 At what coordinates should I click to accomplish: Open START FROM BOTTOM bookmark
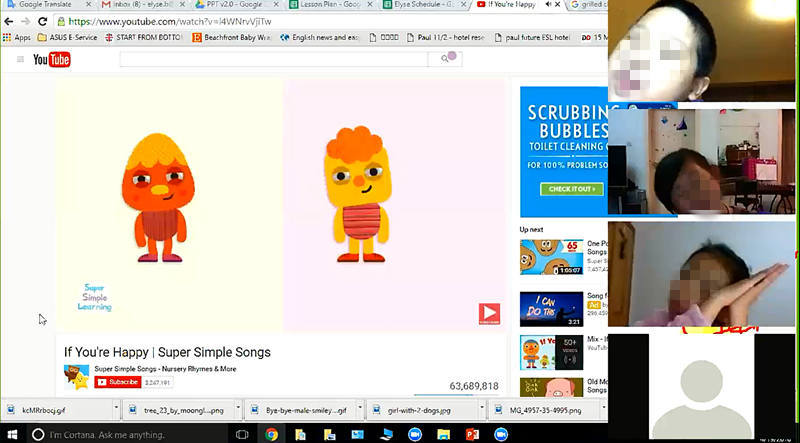(x=143, y=37)
